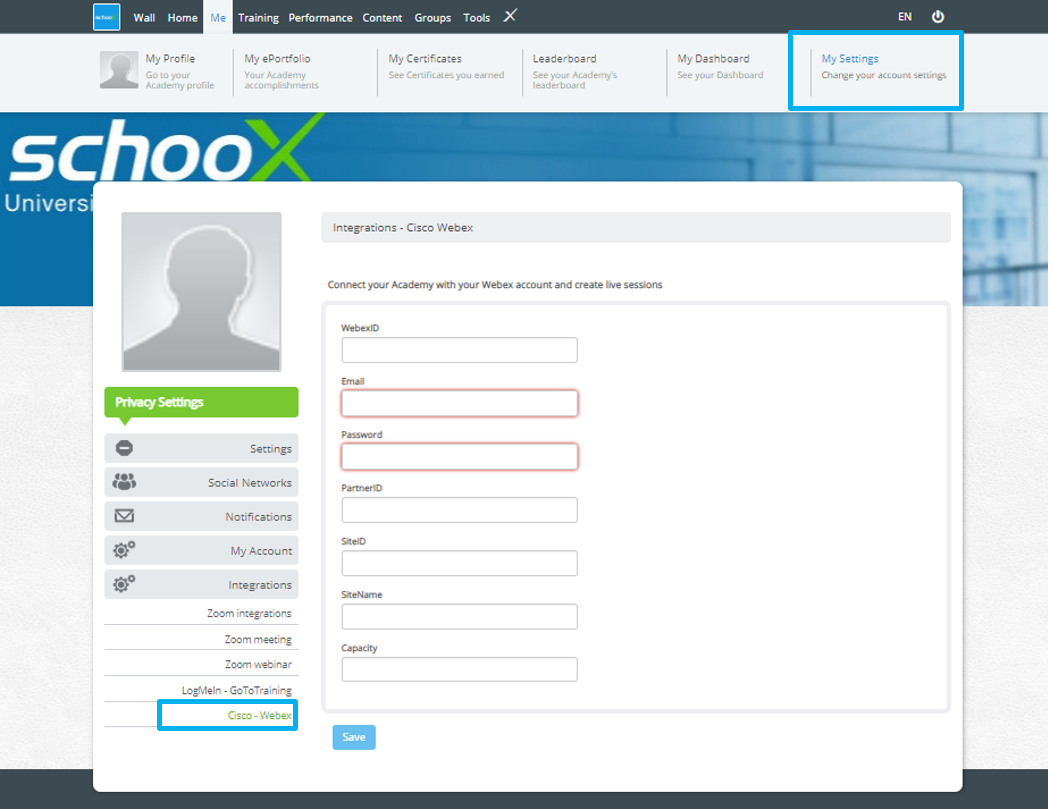Open My ePortfolio
Screen dimensions: 1048x809
277,59
